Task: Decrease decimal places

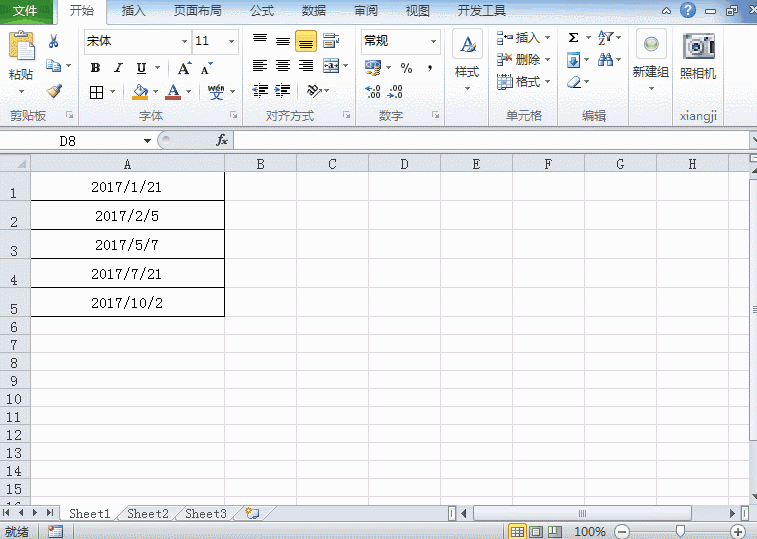Action: (395, 91)
